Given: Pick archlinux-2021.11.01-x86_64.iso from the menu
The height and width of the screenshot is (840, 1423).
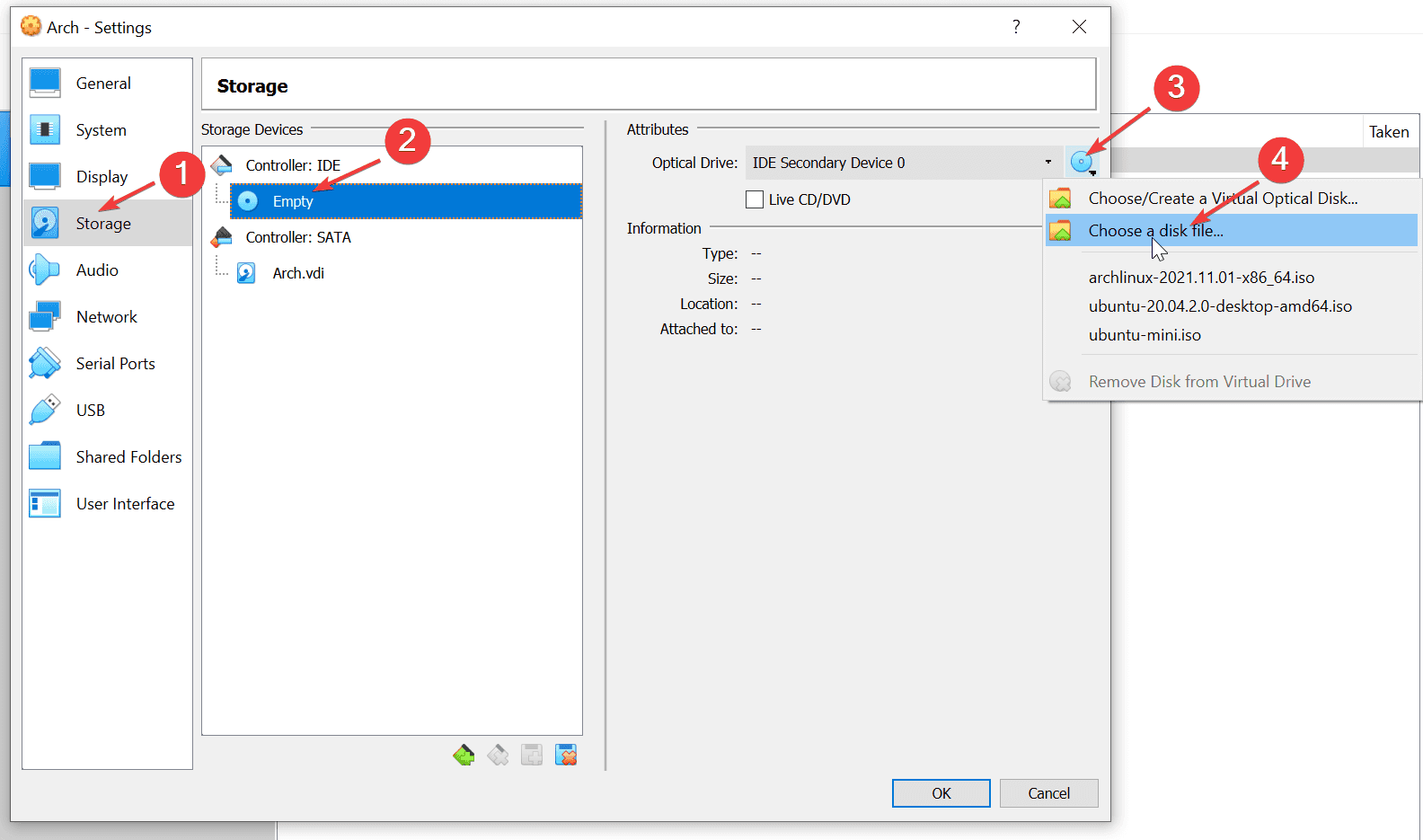Looking at the screenshot, I should (x=1232, y=278).
